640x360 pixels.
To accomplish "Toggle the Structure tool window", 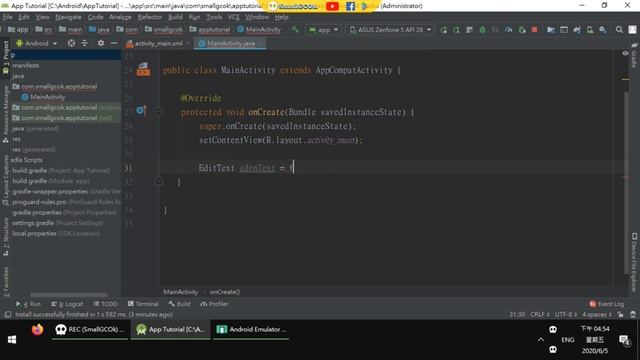I will point(6,237).
